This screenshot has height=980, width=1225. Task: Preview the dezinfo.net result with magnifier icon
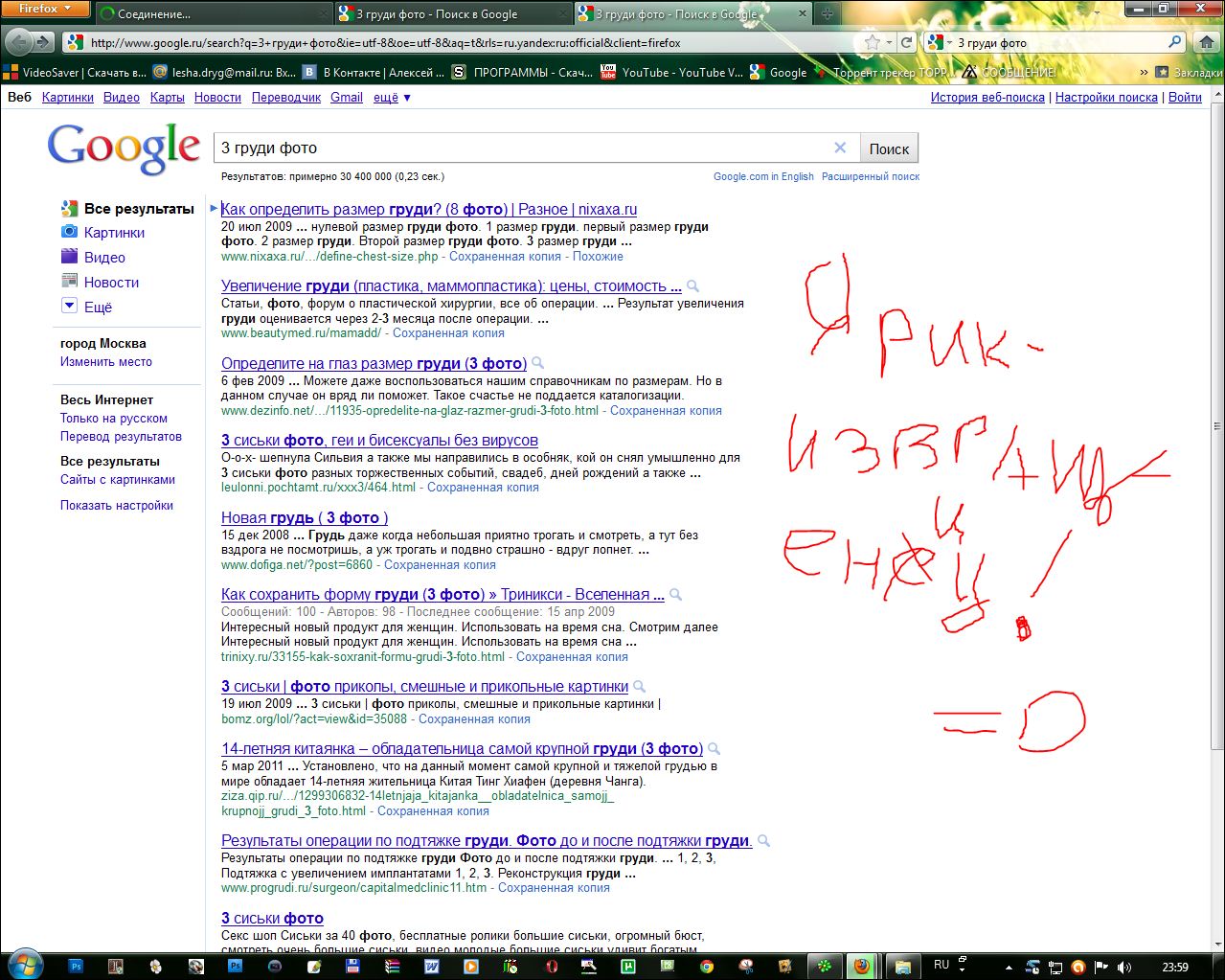point(537,363)
